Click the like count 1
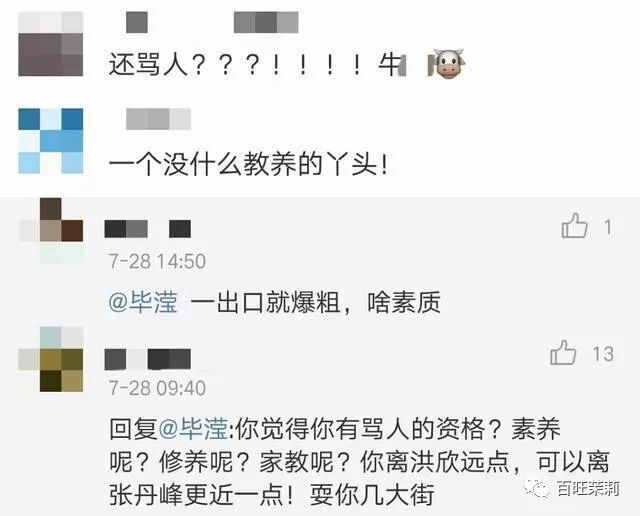This screenshot has height=516, width=640. tap(608, 227)
